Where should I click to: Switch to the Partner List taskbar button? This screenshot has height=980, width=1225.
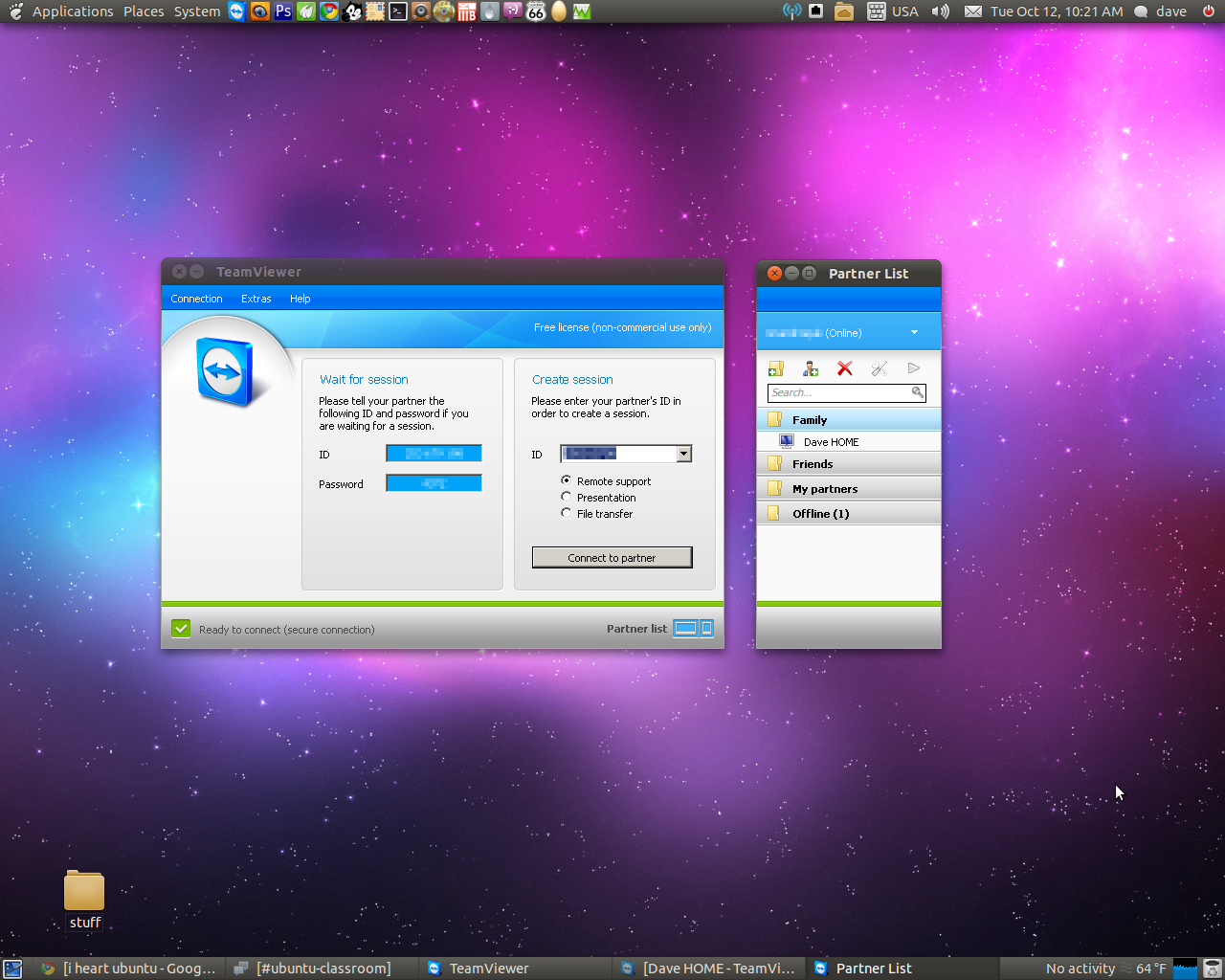[x=903, y=969]
